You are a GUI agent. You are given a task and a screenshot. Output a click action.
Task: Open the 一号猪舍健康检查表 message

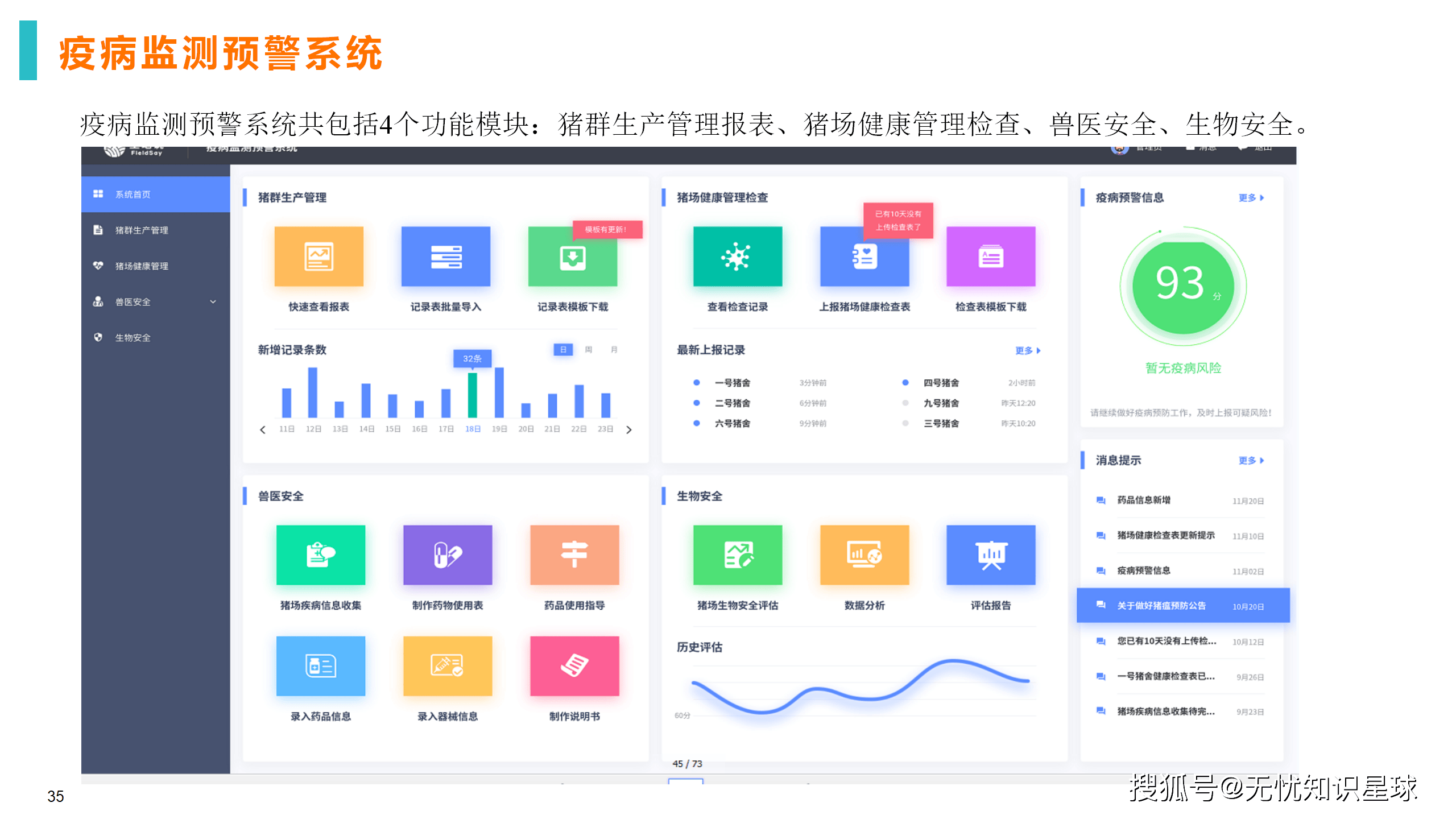click(x=1180, y=677)
